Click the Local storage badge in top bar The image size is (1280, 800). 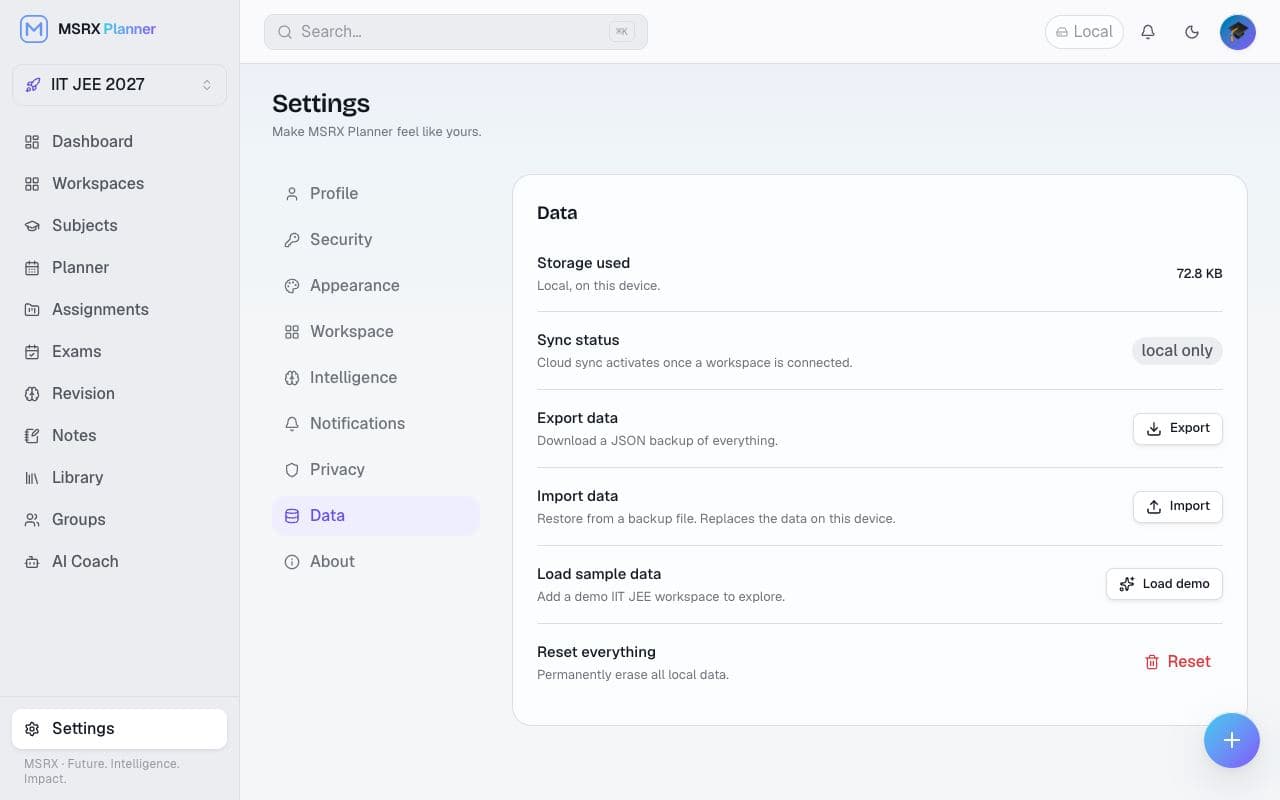1084,32
